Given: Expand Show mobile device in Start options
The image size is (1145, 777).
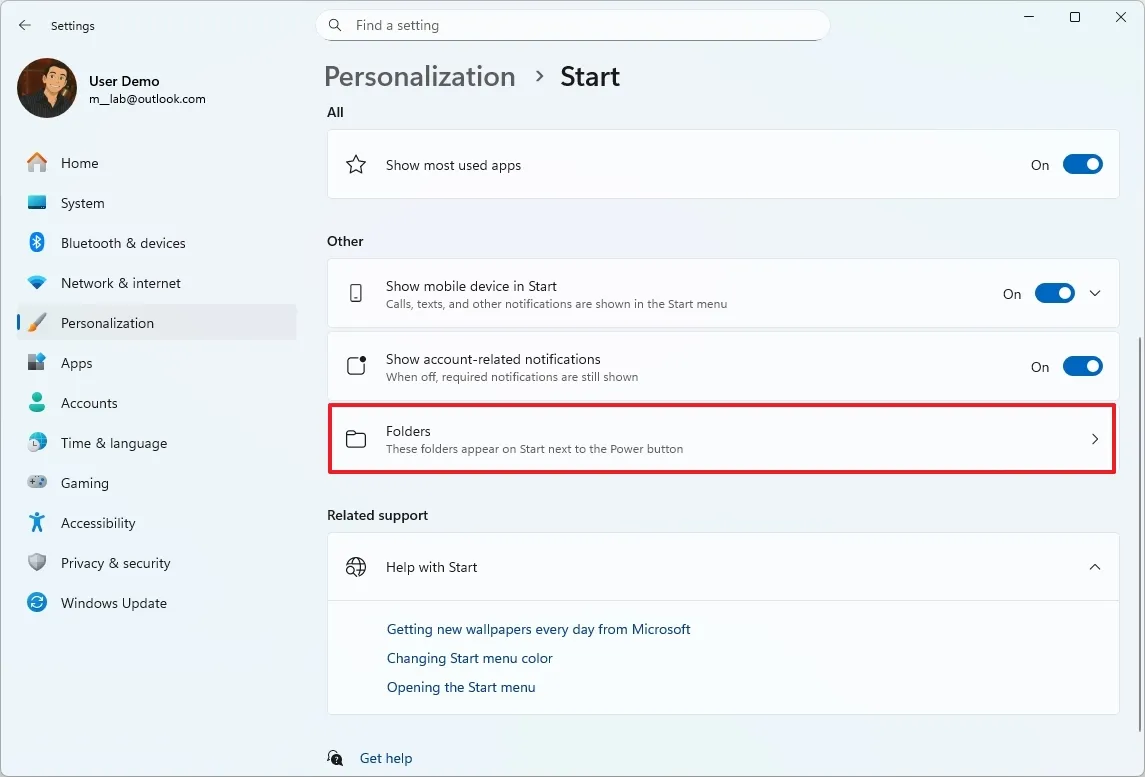Looking at the screenshot, I should pos(1095,293).
